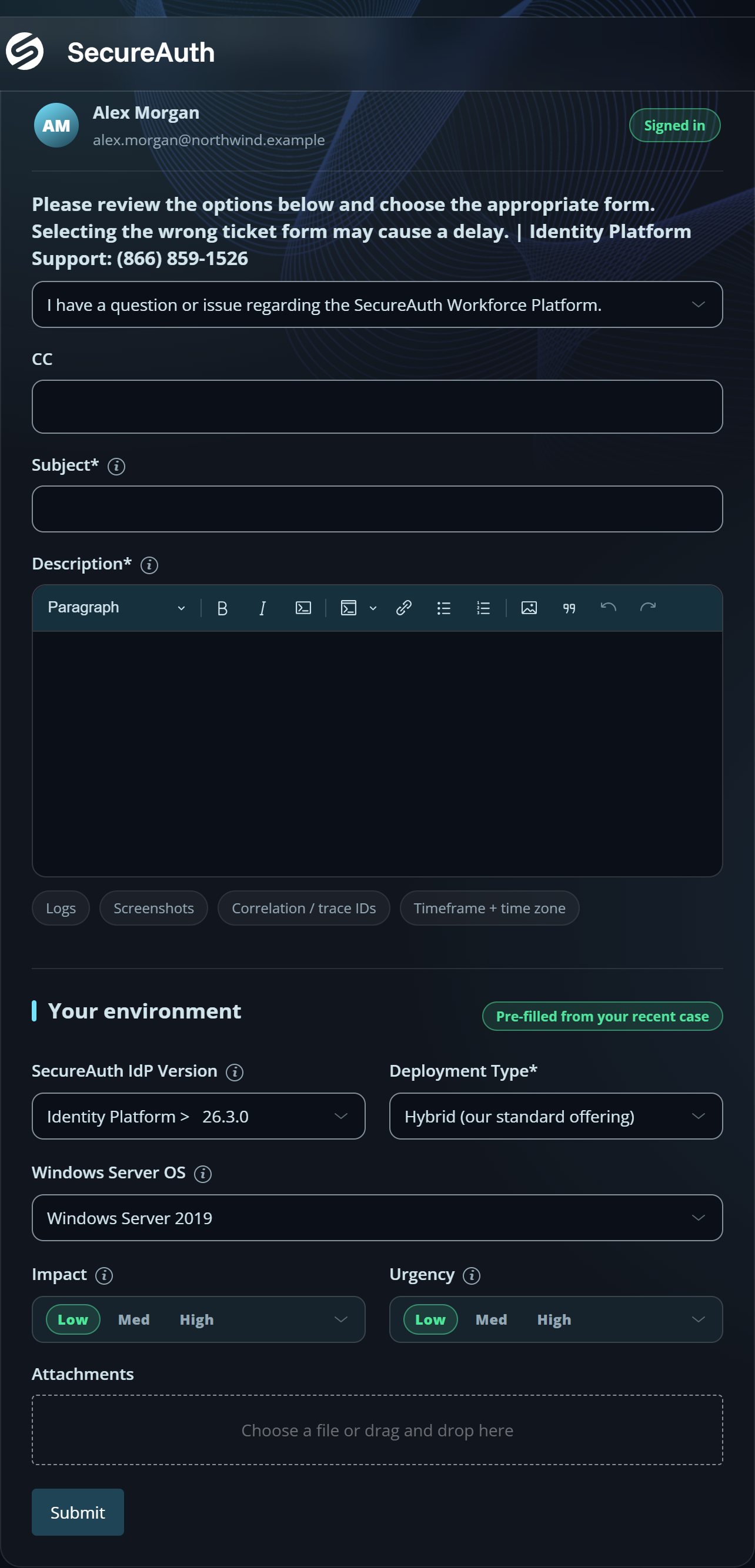Click the Impact info icon
The image size is (755, 1568).
coord(104,1275)
